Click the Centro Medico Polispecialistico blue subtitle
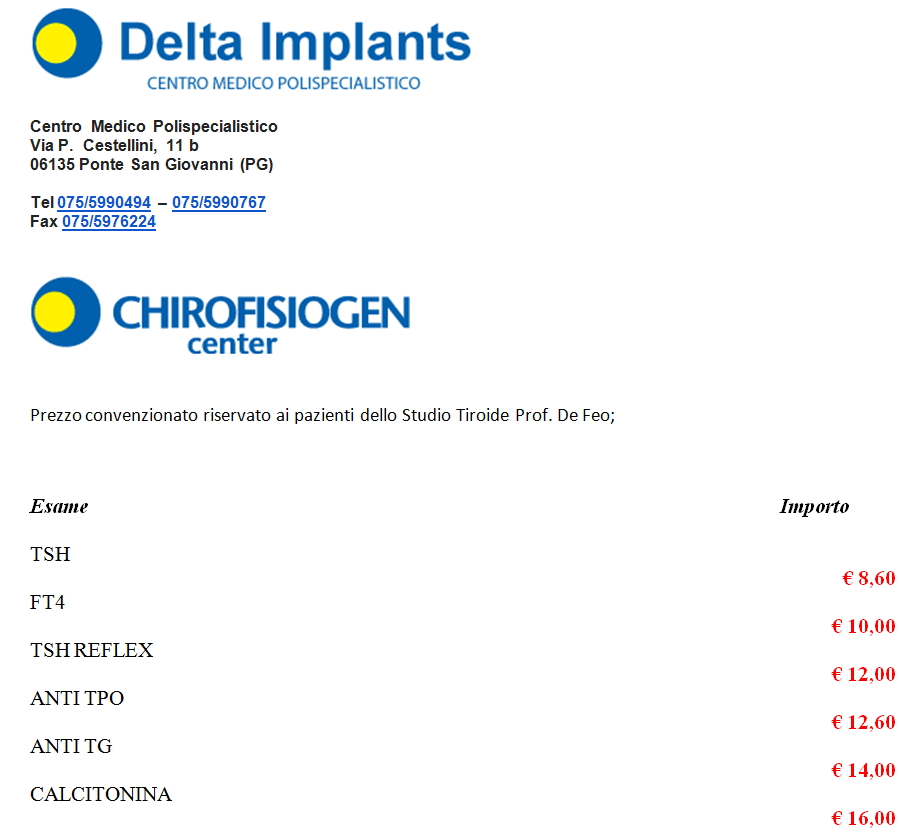This screenshot has width=903, height=838. tap(283, 84)
